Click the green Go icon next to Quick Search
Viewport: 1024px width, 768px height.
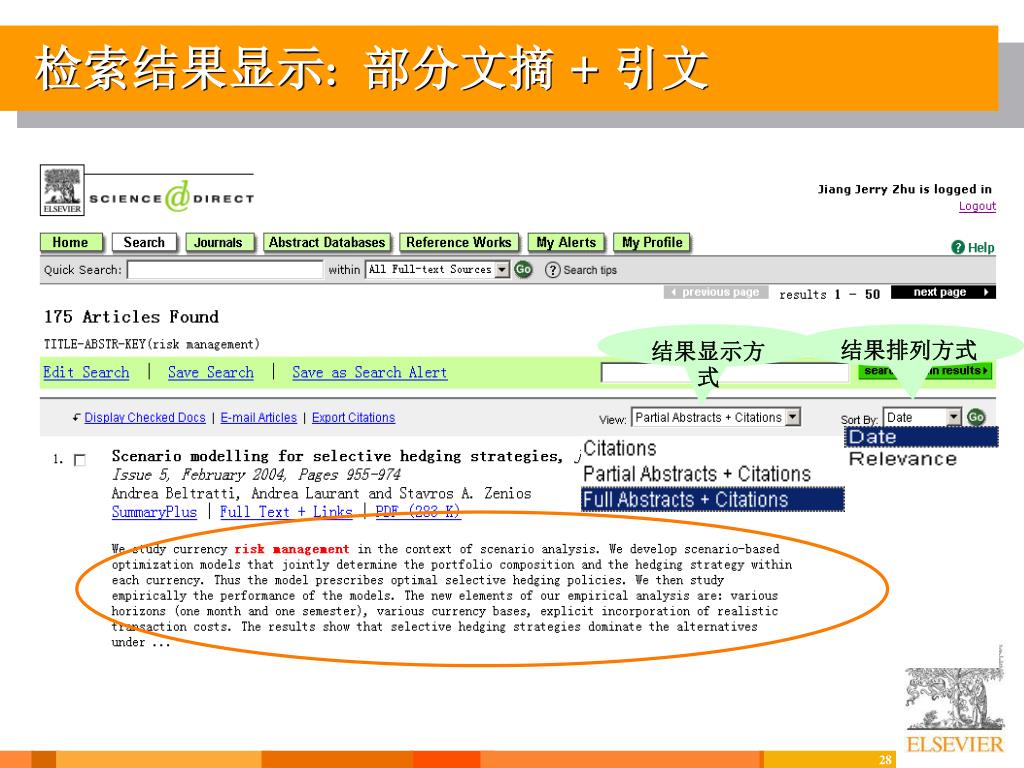(523, 269)
